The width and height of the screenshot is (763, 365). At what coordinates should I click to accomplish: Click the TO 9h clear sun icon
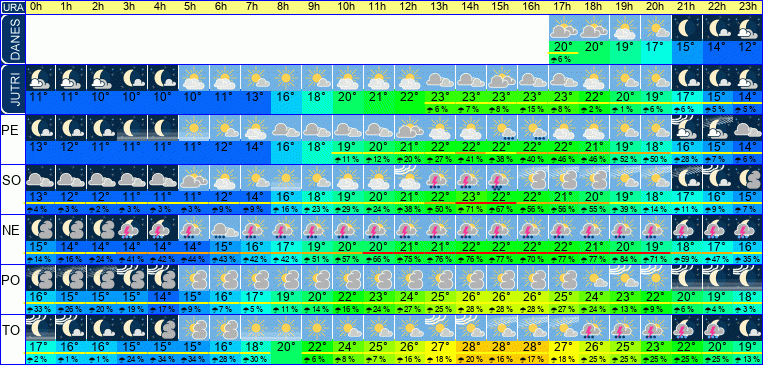pyautogui.click(x=317, y=328)
